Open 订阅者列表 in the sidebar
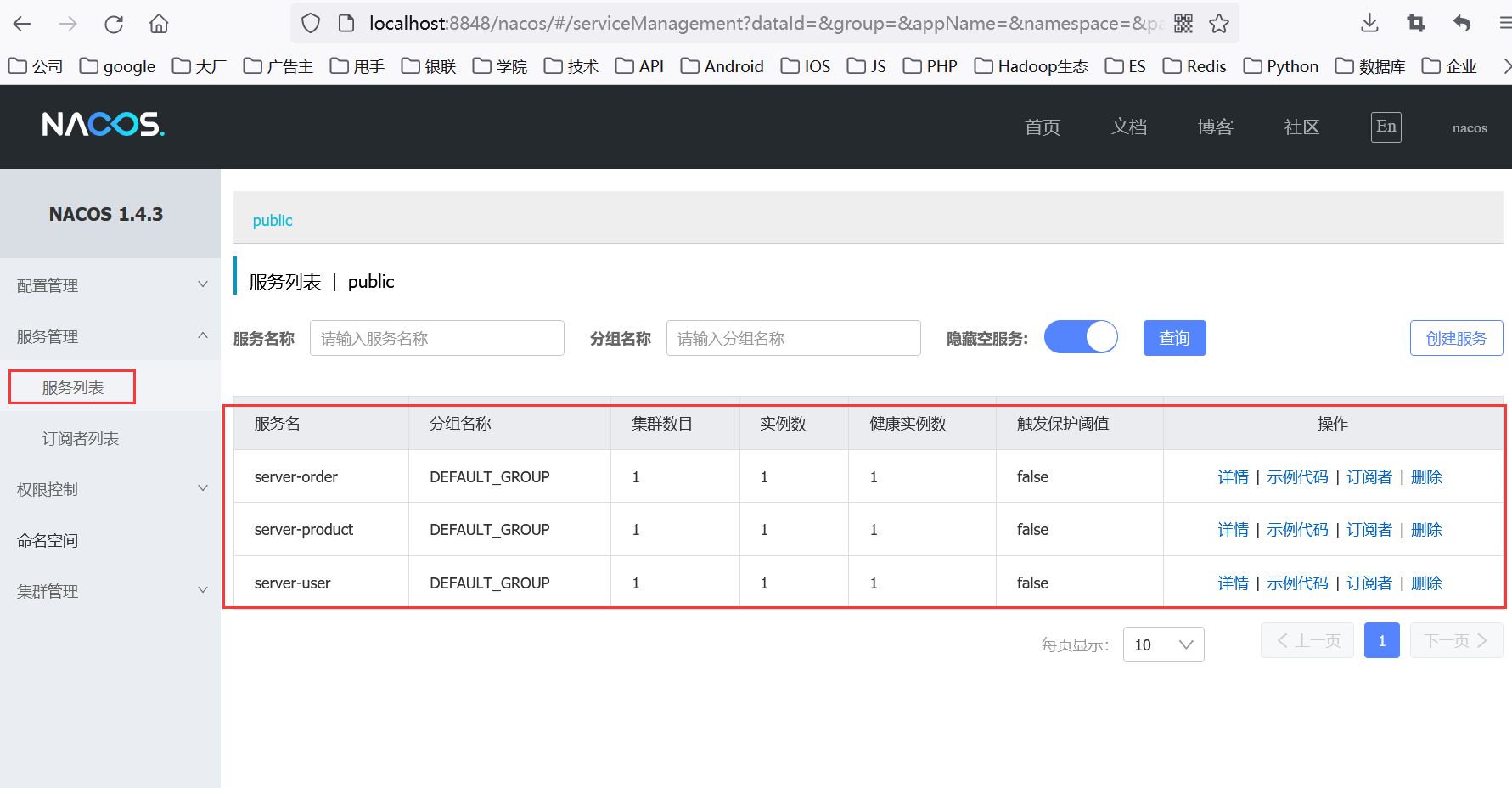This screenshot has height=788, width=1512. (81, 438)
